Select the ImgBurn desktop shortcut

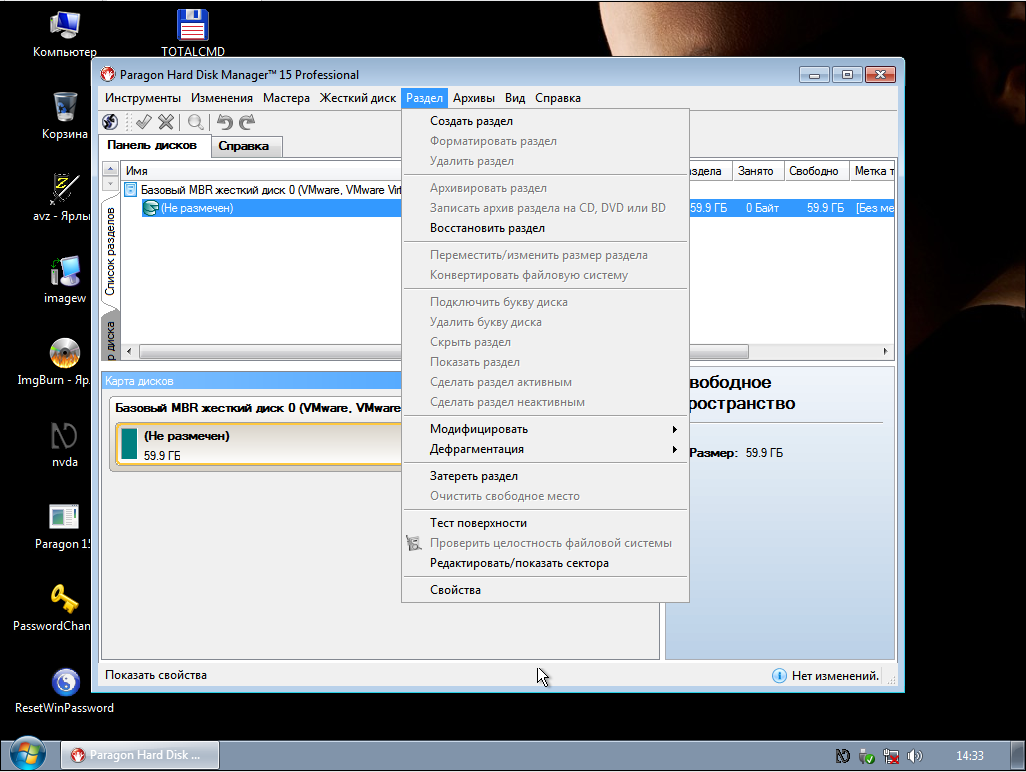(x=54, y=361)
